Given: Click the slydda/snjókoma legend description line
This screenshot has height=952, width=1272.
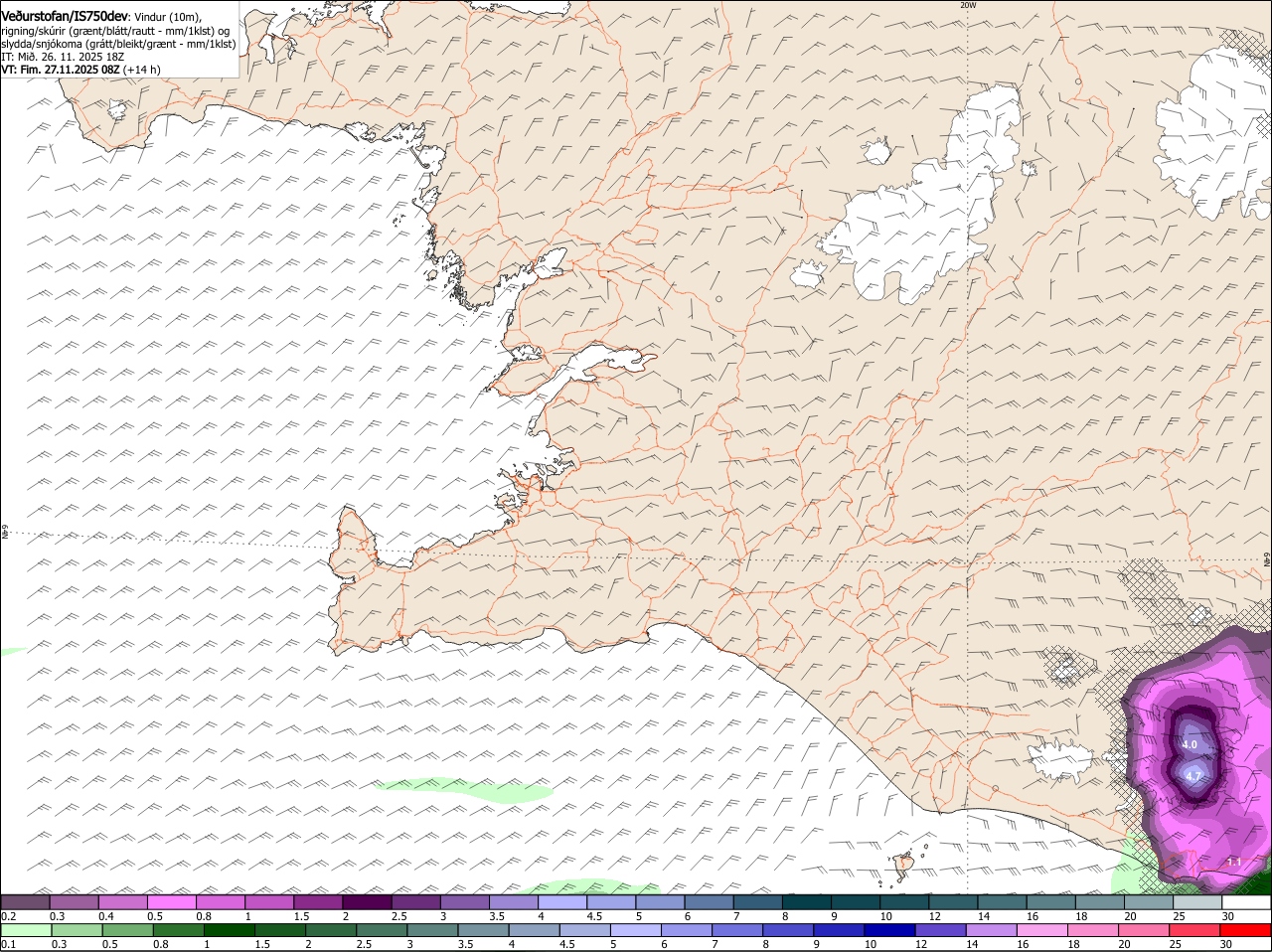Looking at the screenshot, I should point(118,44).
